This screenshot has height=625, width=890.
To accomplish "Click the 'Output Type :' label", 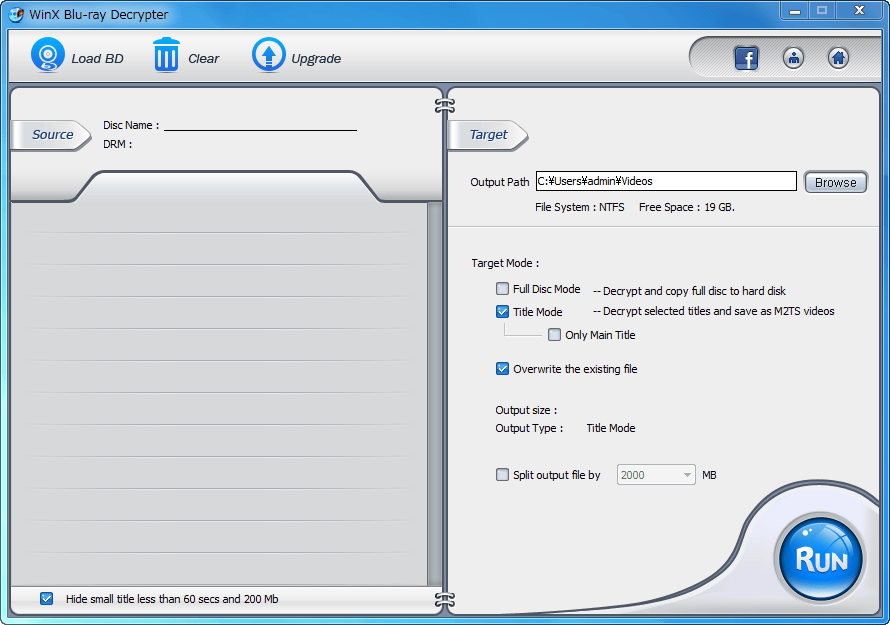I will 529,428.
